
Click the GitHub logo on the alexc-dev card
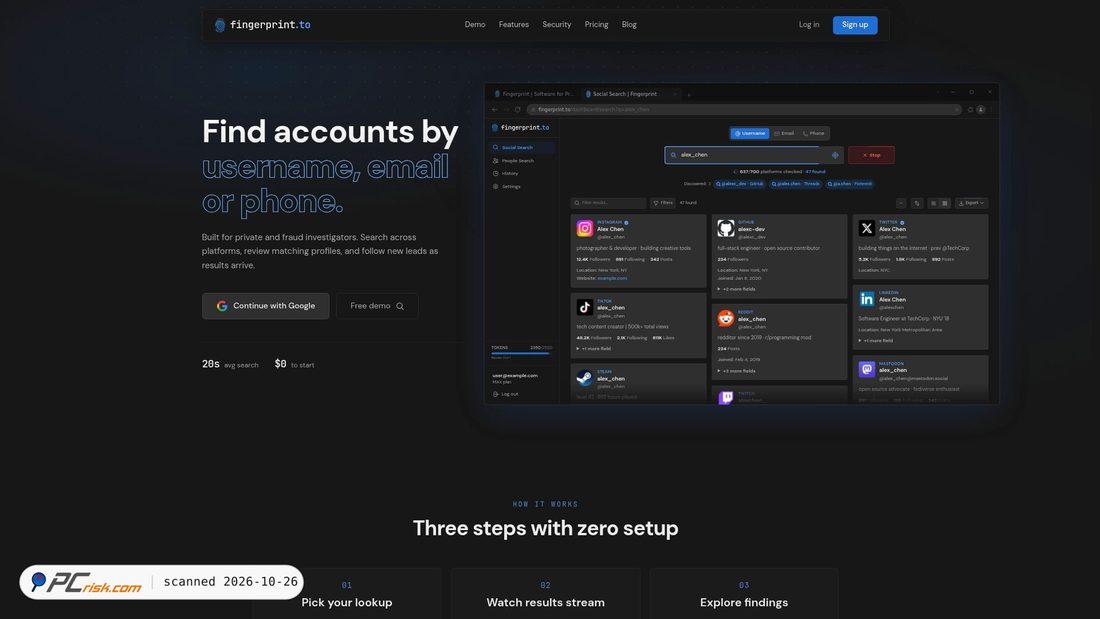725,228
